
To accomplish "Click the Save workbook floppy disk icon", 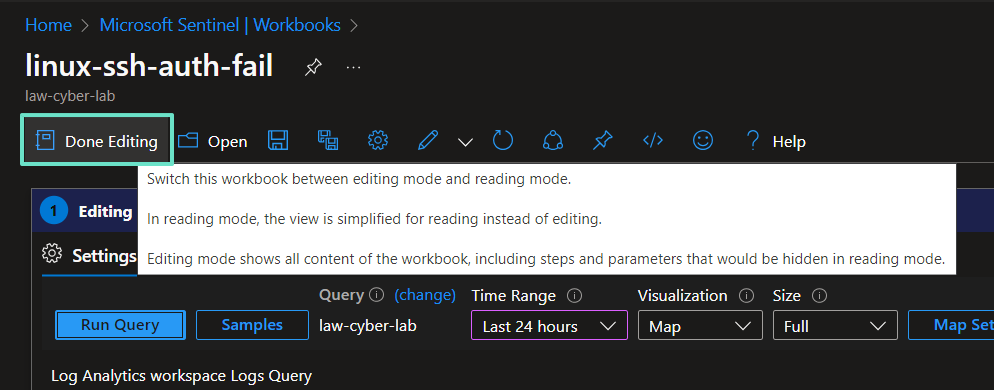I will click(x=278, y=140).
